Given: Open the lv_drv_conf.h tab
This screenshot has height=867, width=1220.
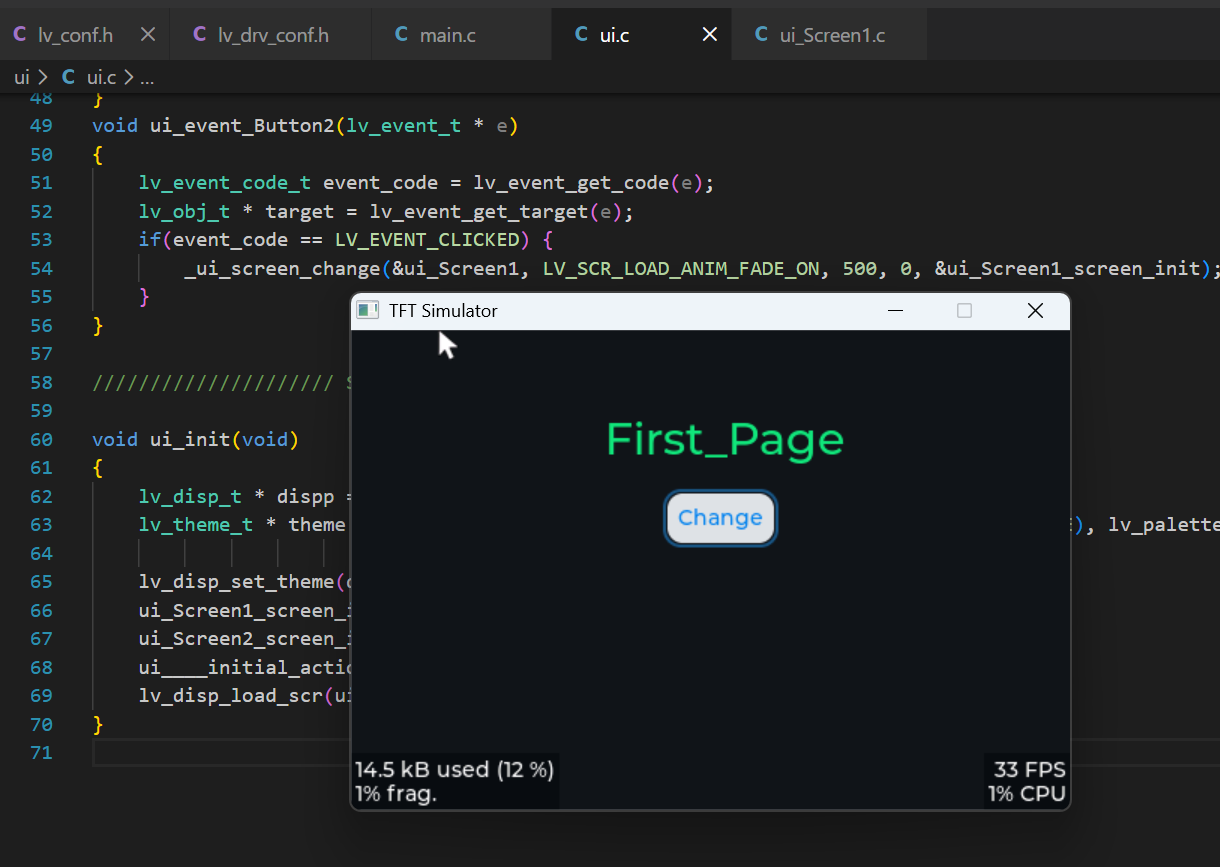Looking at the screenshot, I should coord(270,35).
